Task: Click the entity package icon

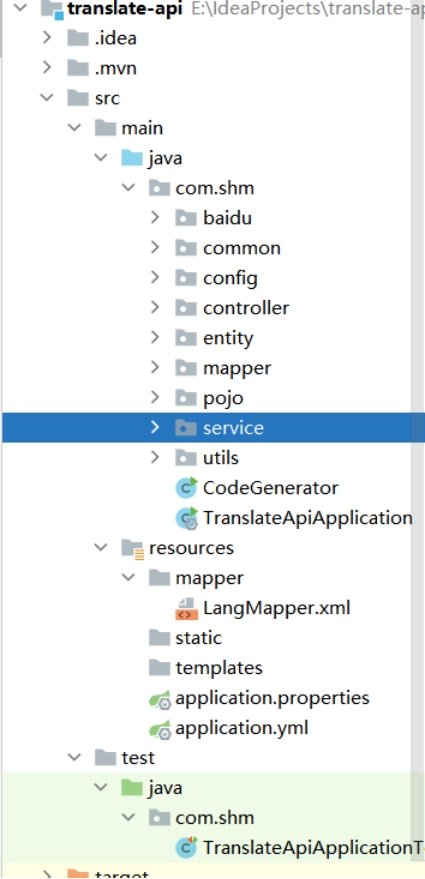Action: [186, 337]
